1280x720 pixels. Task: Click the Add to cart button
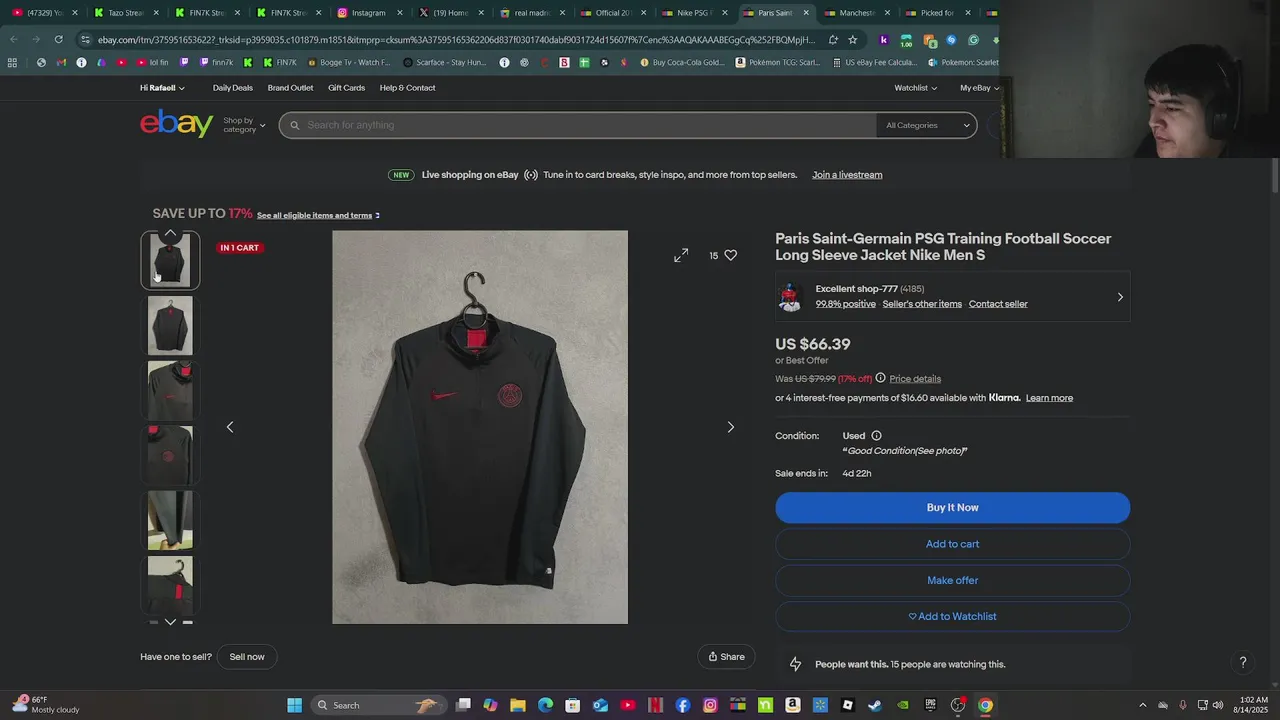tap(952, 544)
